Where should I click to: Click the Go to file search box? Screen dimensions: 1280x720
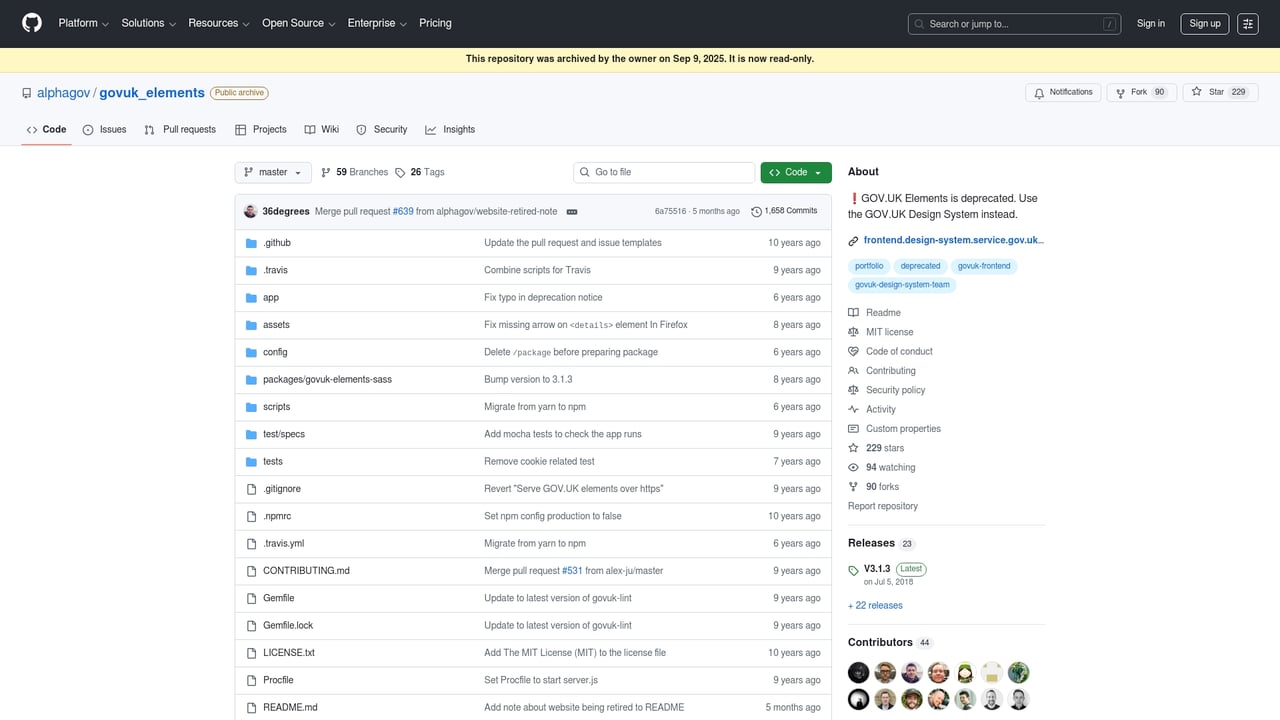coord(663,172)
